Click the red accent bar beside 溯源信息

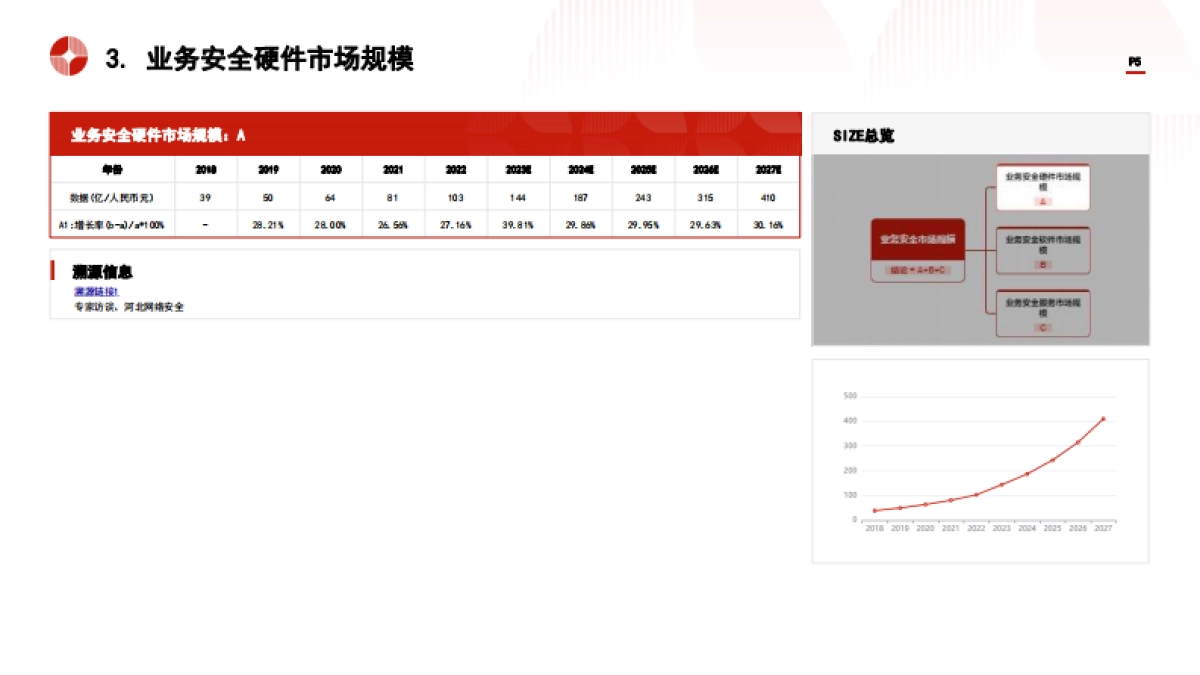pos(54,271)
